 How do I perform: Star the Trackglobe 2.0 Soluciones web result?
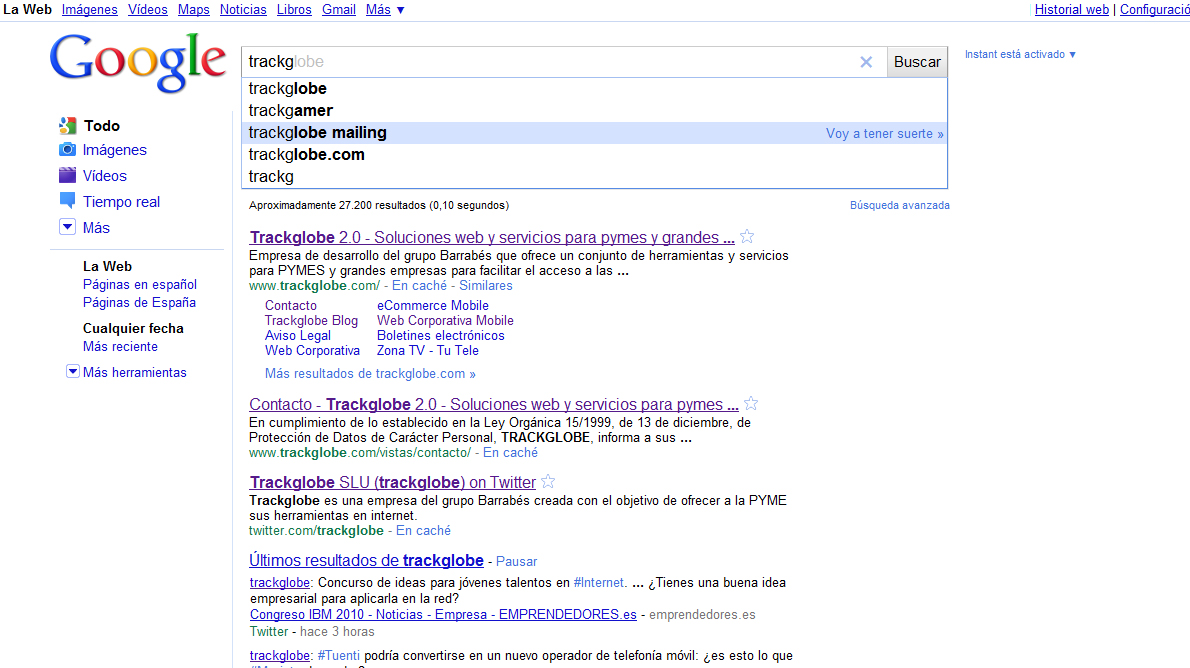747,236
